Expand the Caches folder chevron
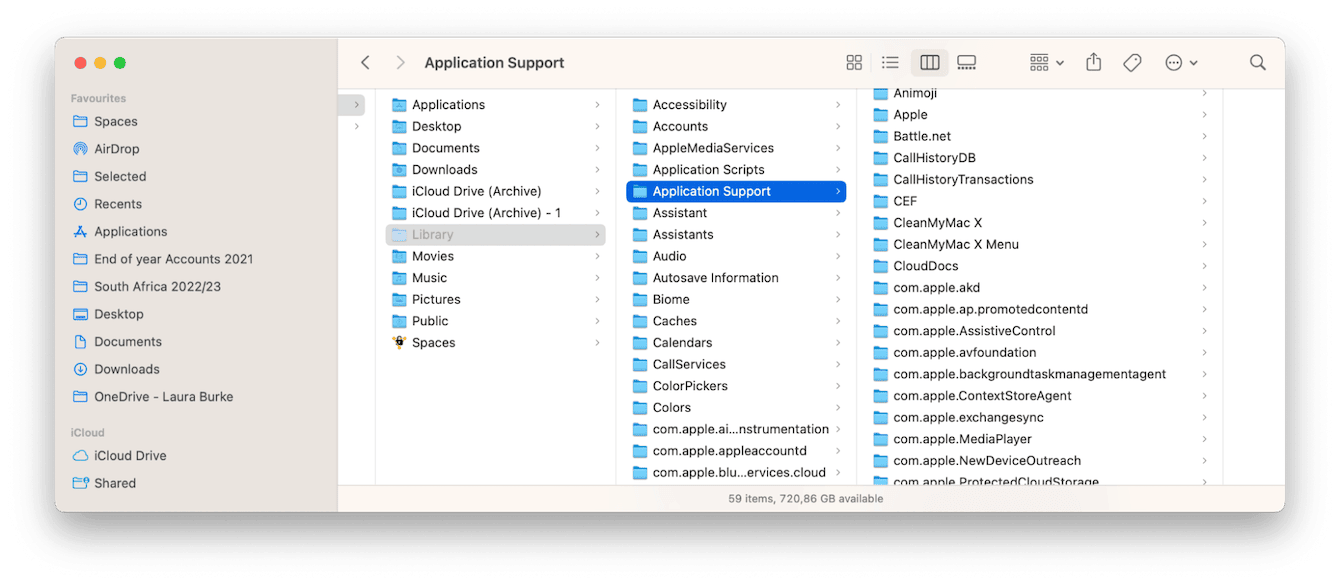 pos(837,321)
